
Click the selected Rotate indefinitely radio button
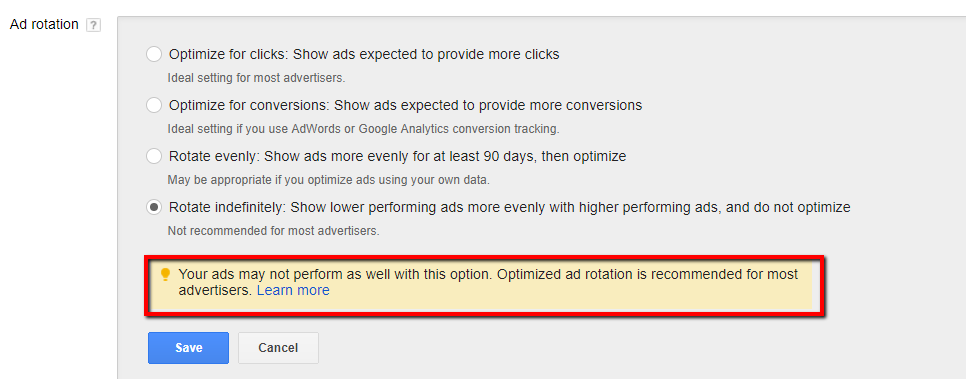click(x=153, y=208)
